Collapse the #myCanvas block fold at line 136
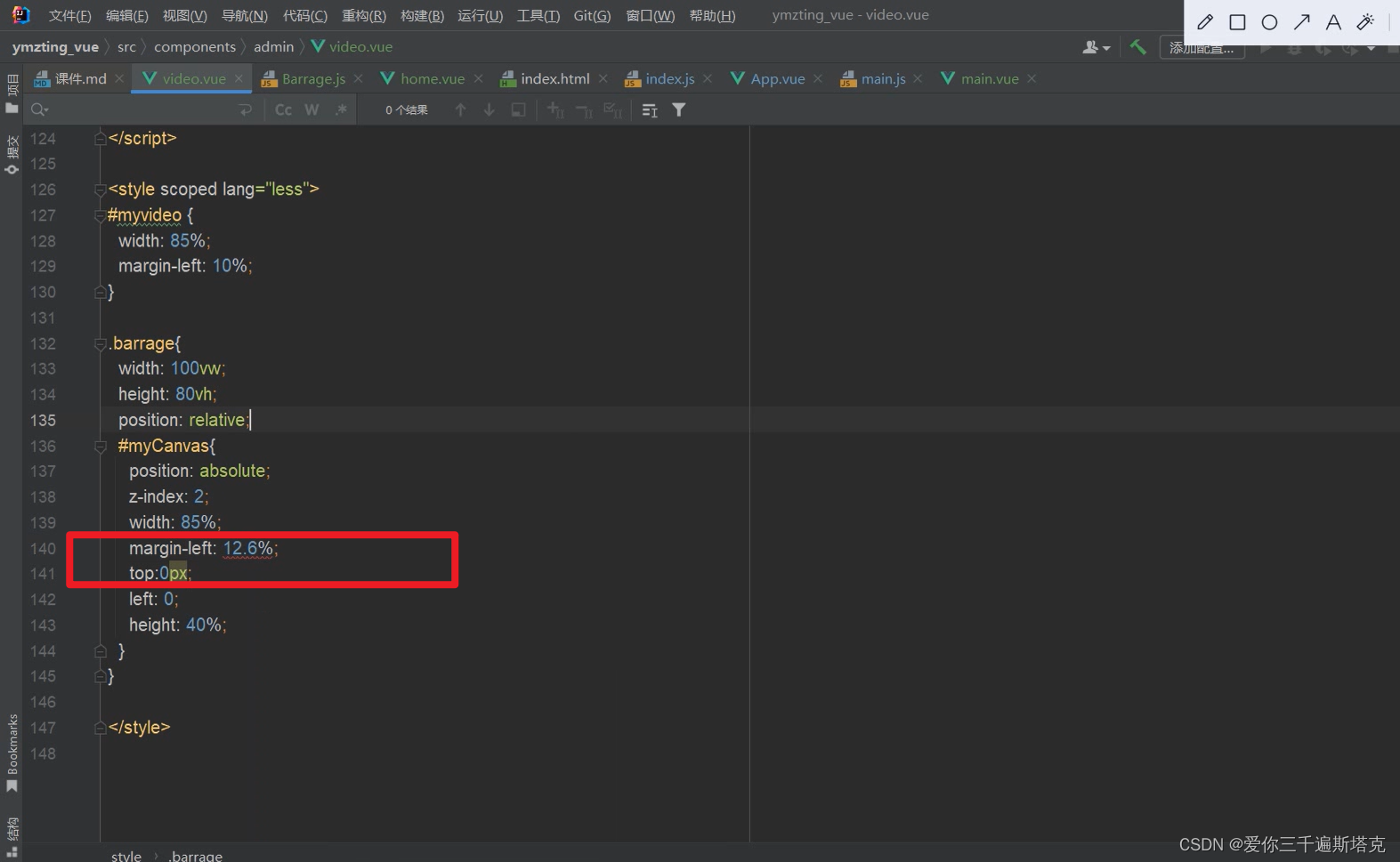 pyautogui.click(x=101, y=446)
